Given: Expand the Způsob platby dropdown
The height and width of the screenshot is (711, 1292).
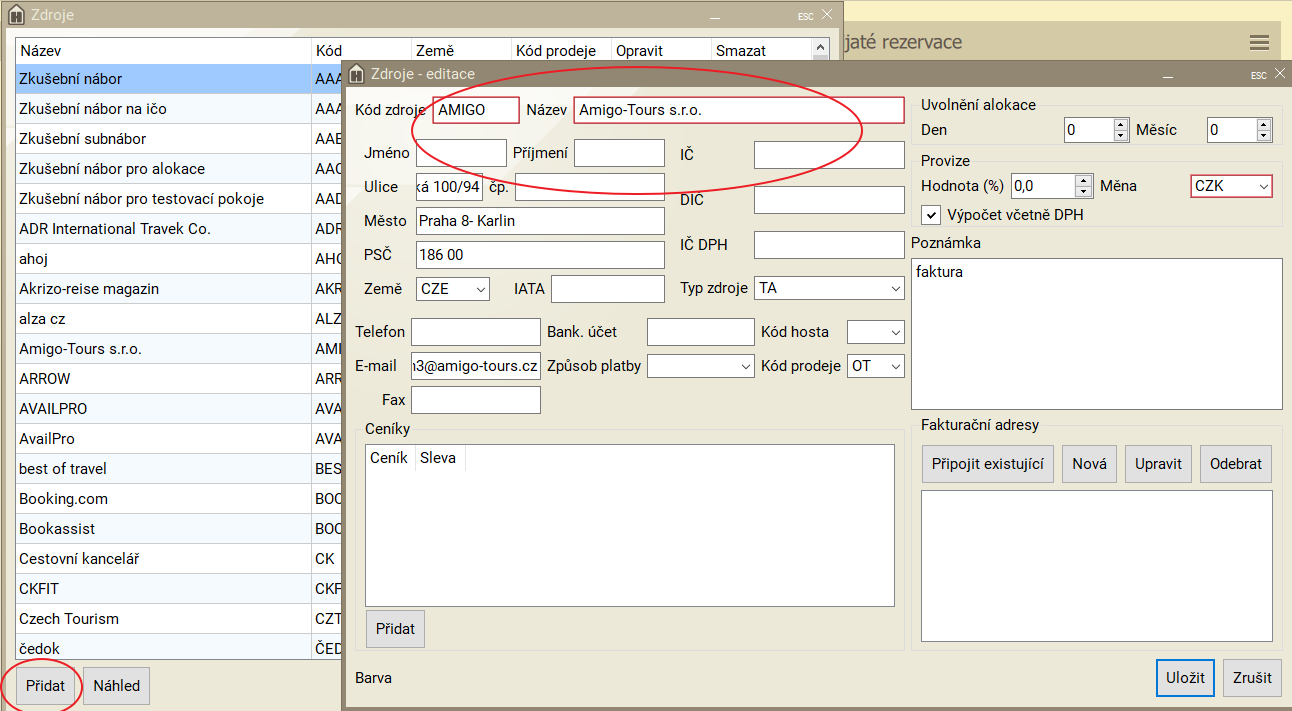Looking at the screenshot, I should click(700, 366).
